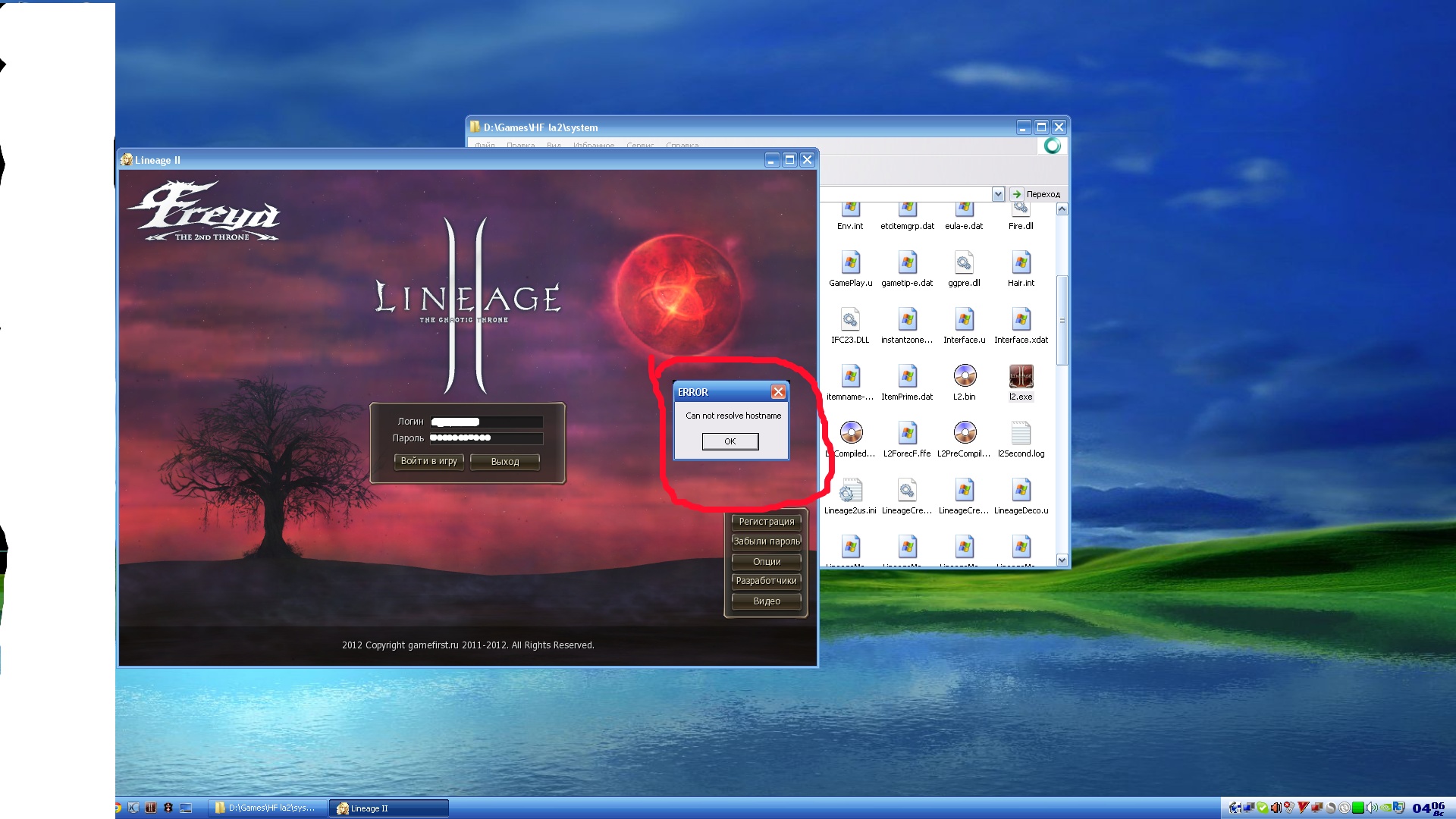The height and width of the screenshot is (819, 1456).
Task: Click the Войти в игру login button
Action: click(x=428, y=461)
